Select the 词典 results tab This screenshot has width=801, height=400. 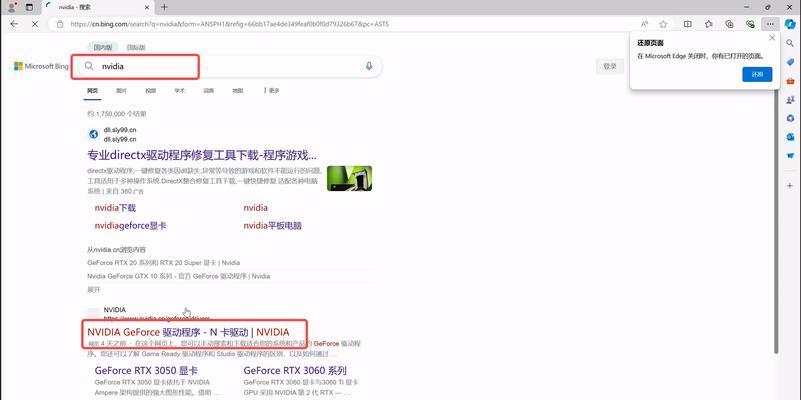[x=208, y=90]
